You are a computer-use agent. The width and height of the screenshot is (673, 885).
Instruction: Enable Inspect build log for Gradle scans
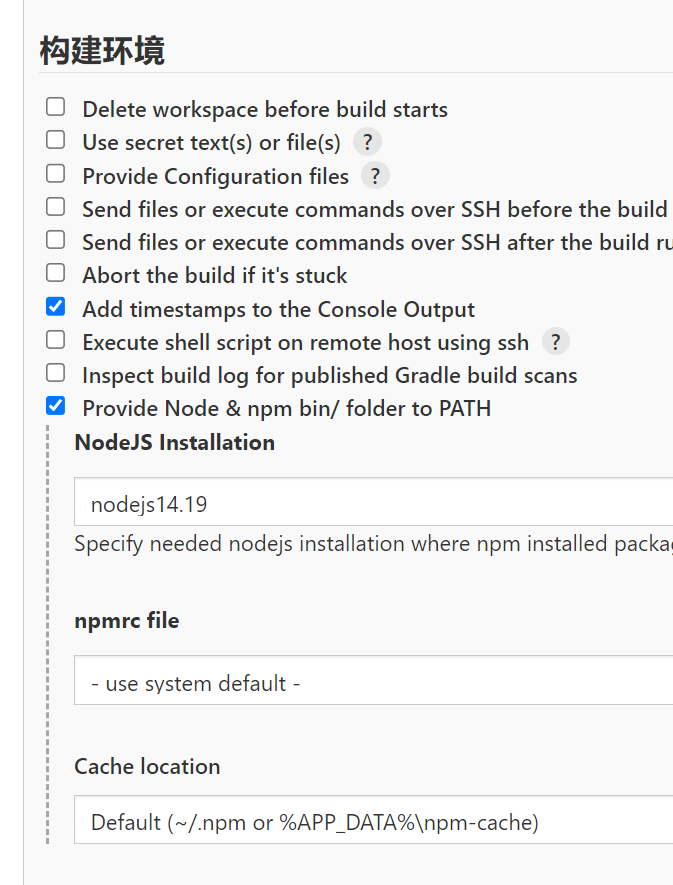[x=56, y=373]
